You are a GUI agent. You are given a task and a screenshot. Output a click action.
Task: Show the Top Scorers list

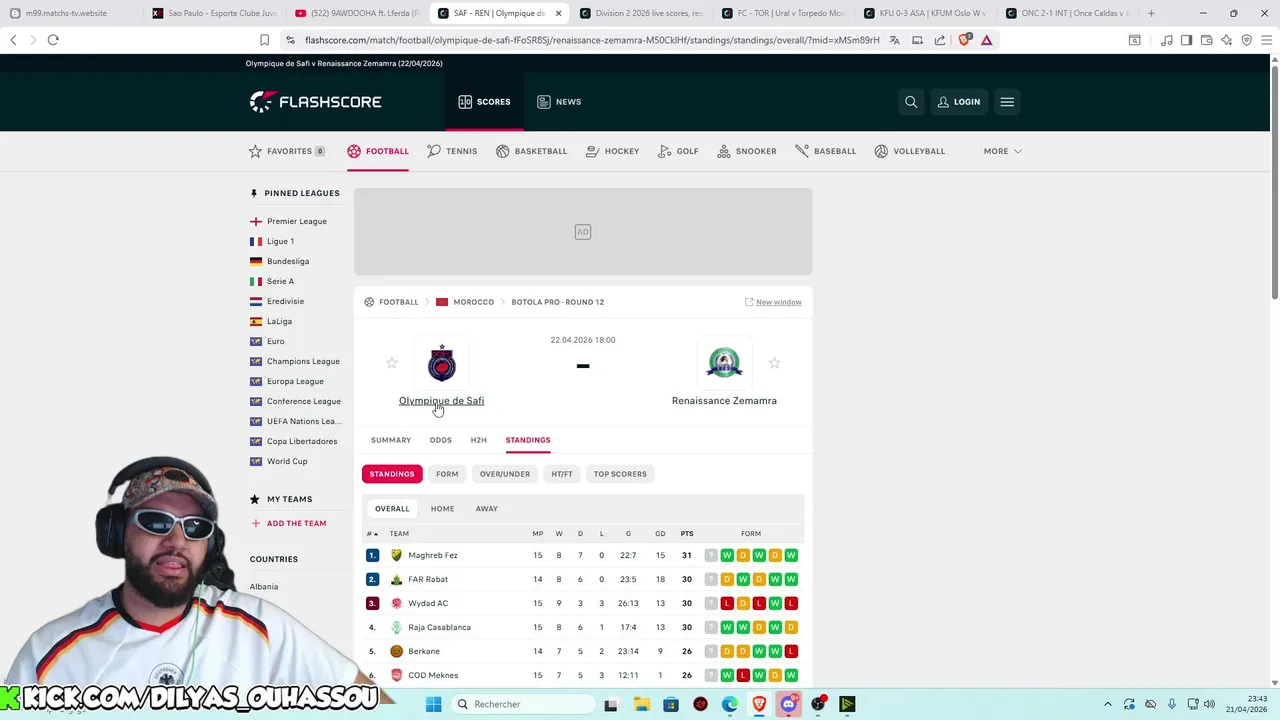coord(620,474)
